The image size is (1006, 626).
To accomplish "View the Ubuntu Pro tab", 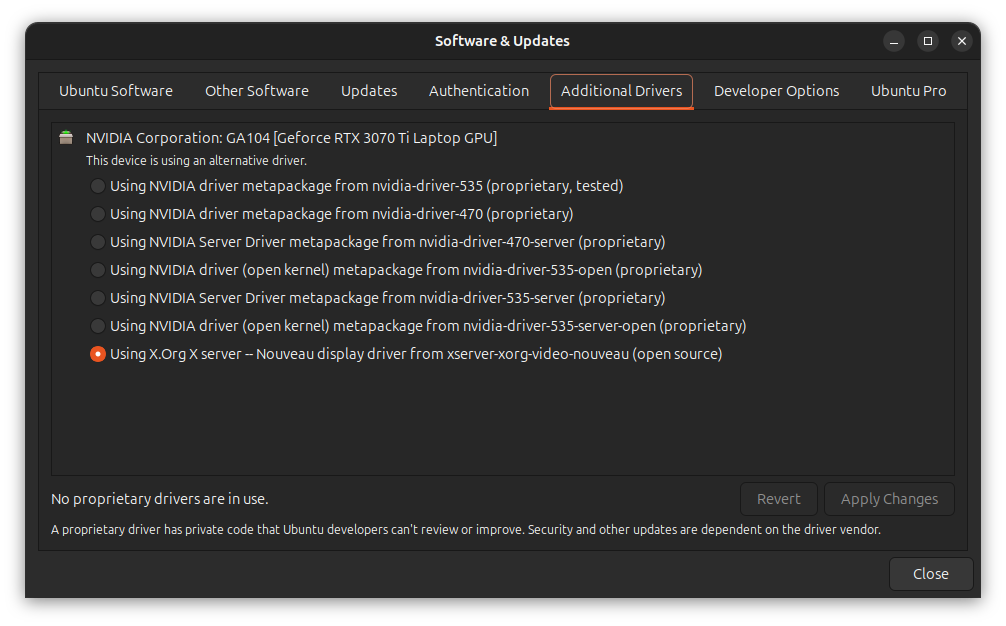I will pos(908,90).
